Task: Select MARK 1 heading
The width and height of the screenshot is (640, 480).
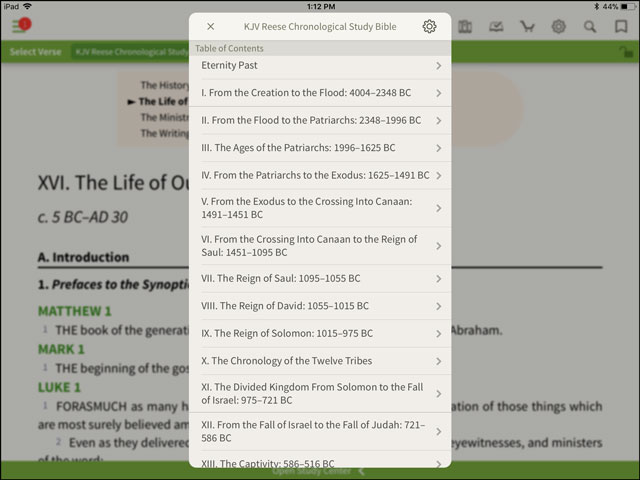Action: click(61, 349)
